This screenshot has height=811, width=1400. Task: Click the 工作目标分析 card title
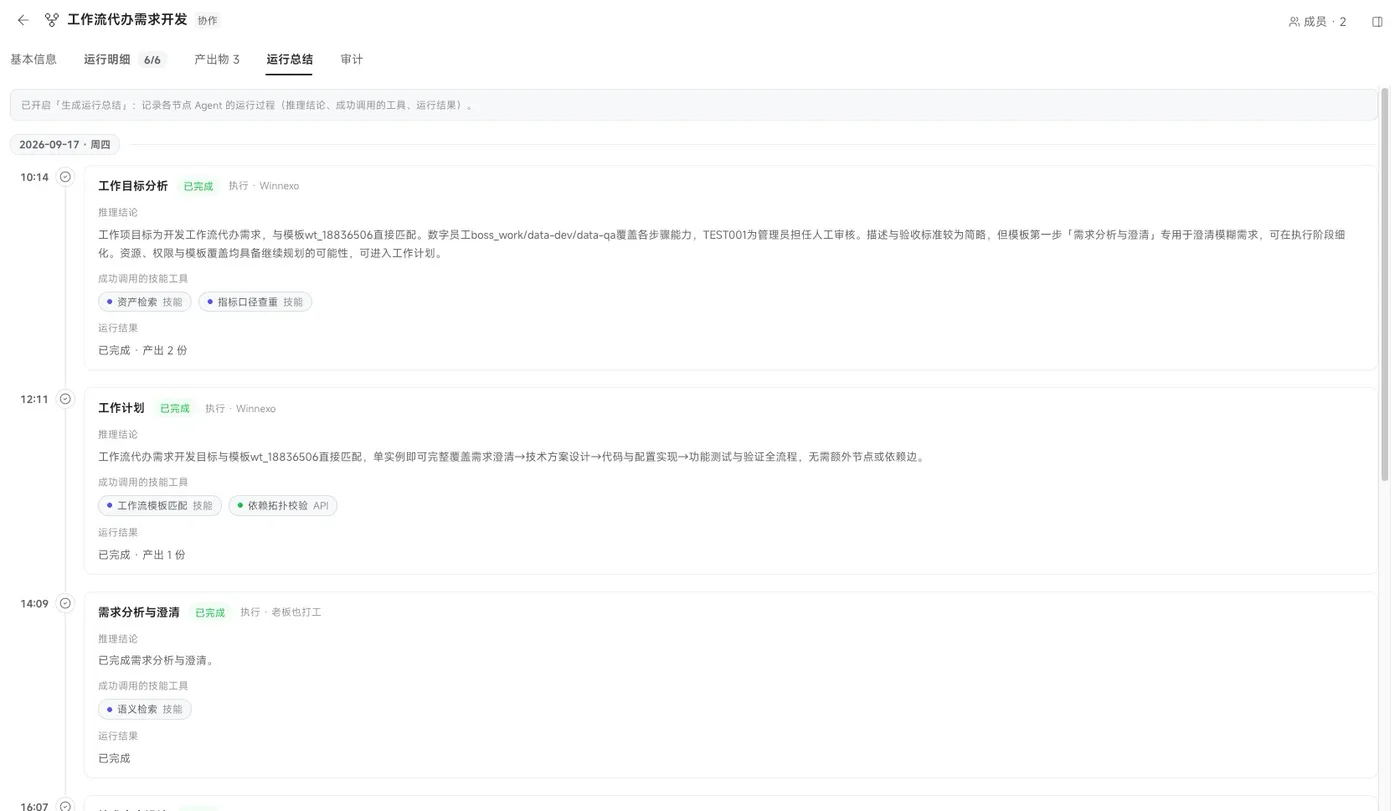pyautogui.click(x=133, y=186)
